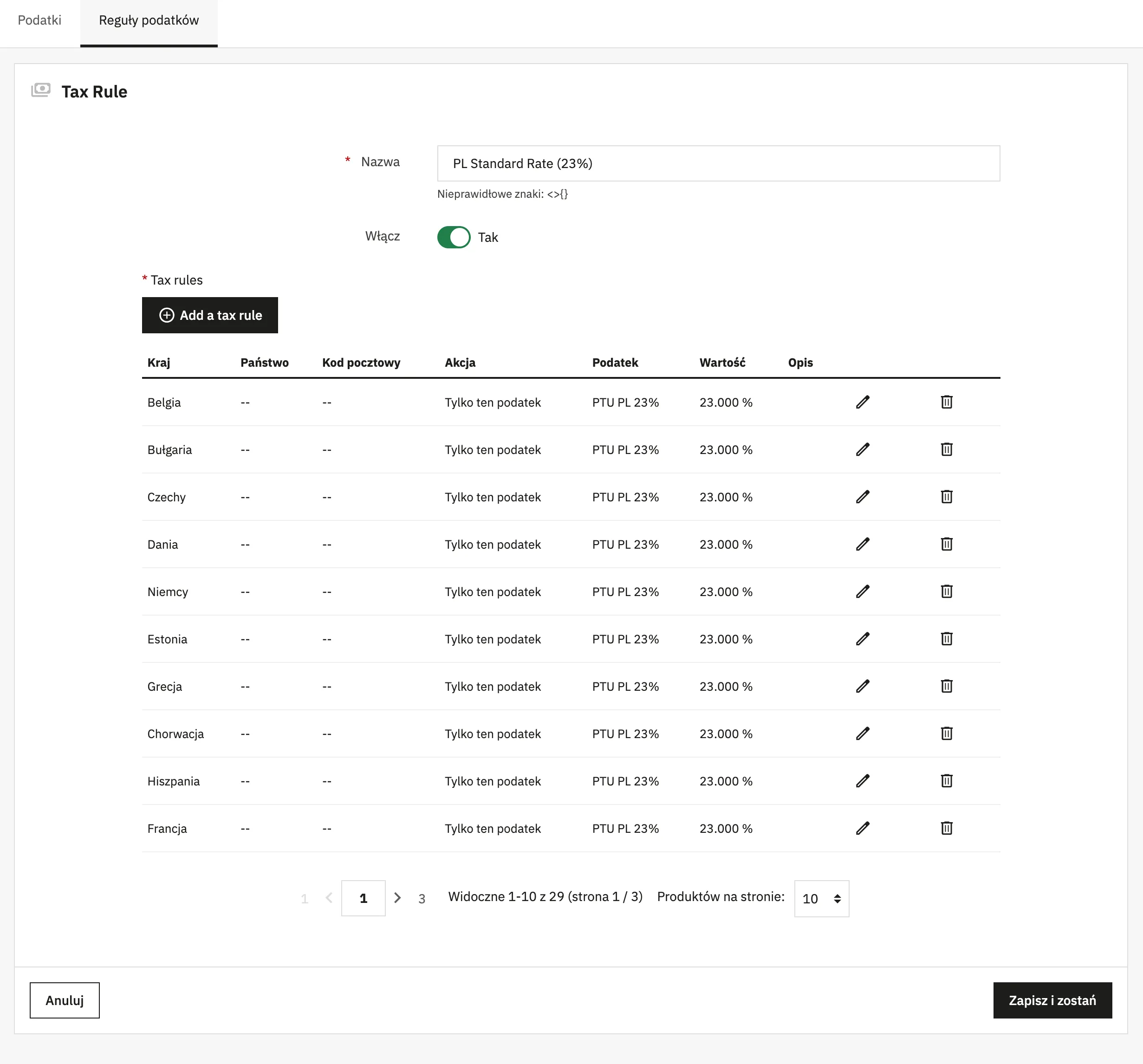Click the Zapisz i zostań button
1143x1064 pixels.
(x=1052, y=1000)
